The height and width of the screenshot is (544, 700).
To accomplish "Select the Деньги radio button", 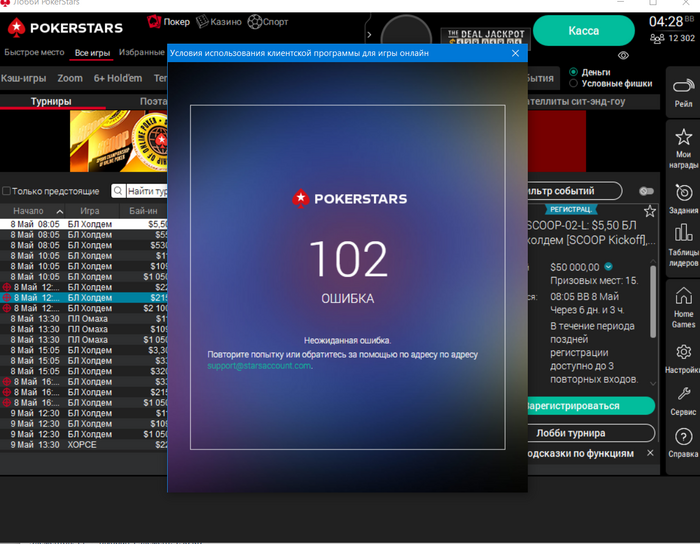I will point(573,72).
